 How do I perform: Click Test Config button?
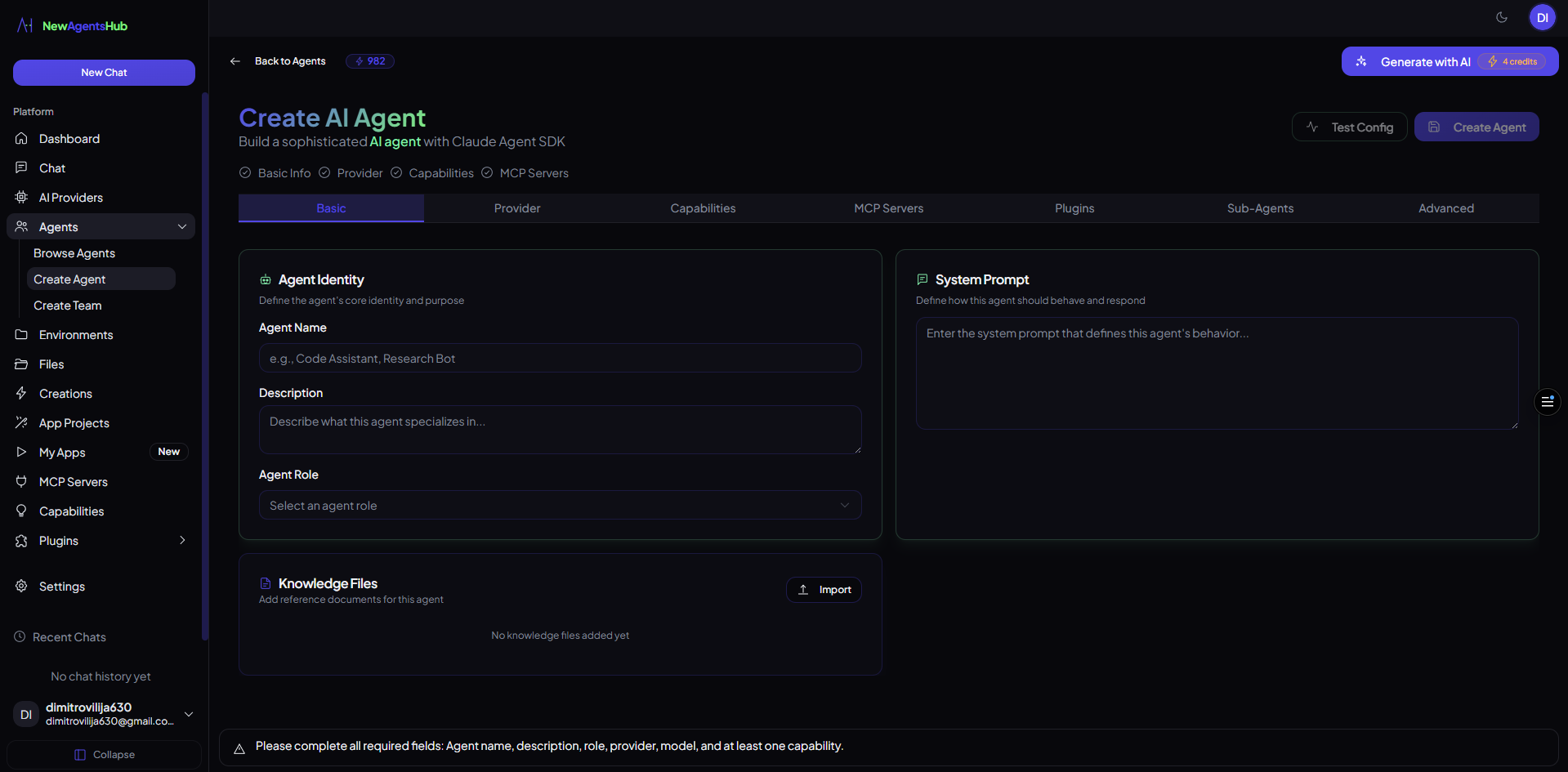[x=1349, y=127]
